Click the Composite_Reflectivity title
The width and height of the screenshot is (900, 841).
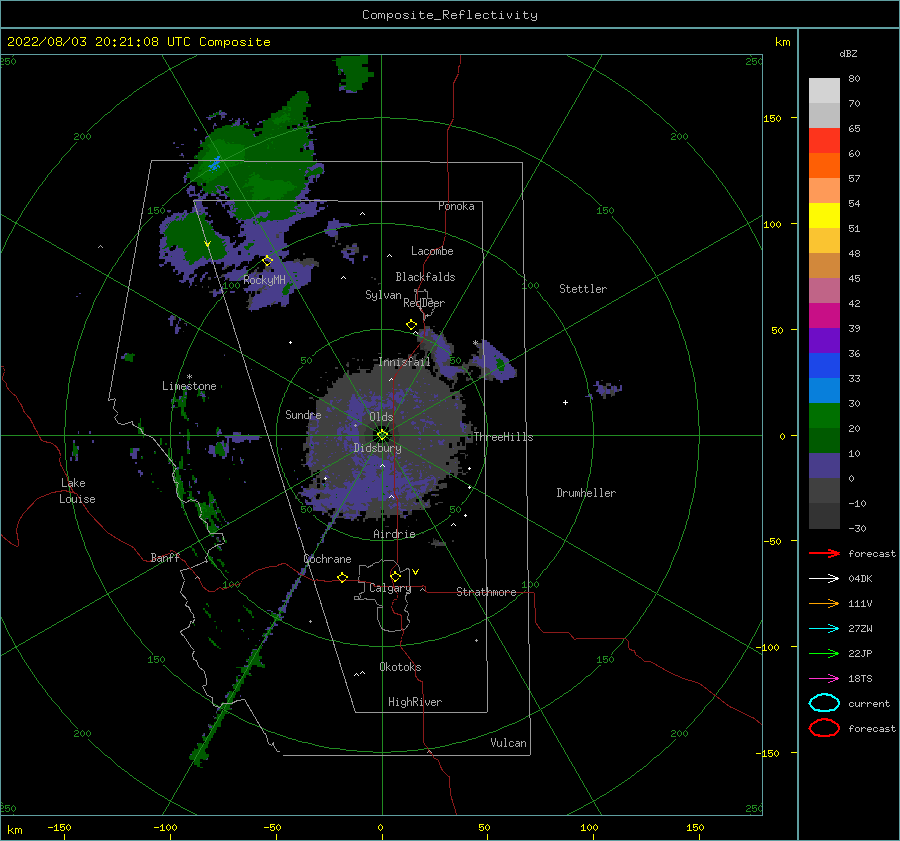tap(449, 15)
